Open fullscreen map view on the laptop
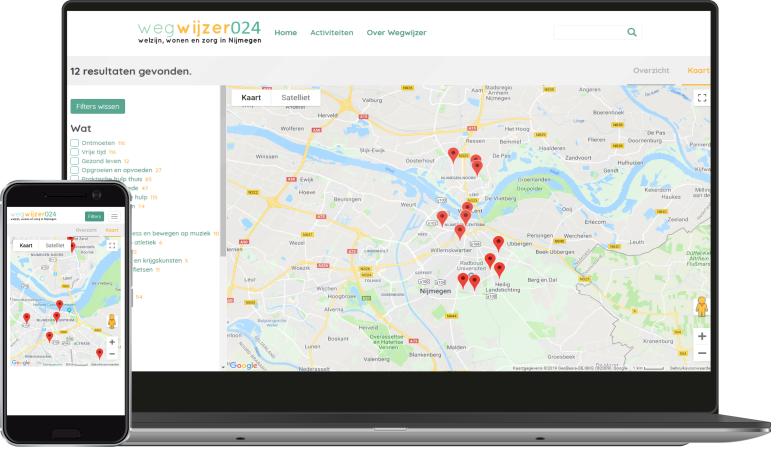Screen dimensions: 771x463 [x=702, y=98]
